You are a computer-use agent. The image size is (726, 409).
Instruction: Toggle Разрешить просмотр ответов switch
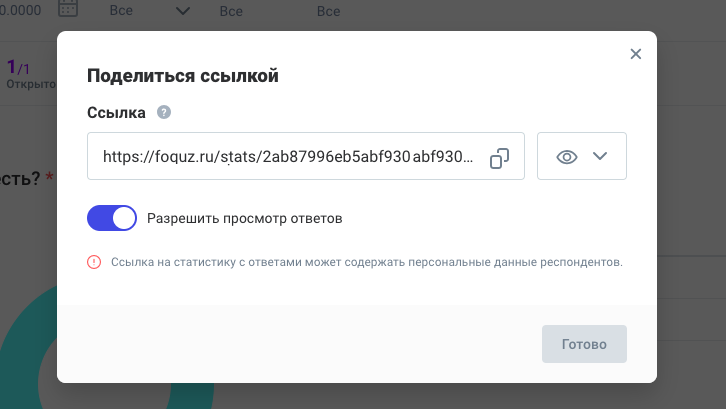(x=112, y=218)
